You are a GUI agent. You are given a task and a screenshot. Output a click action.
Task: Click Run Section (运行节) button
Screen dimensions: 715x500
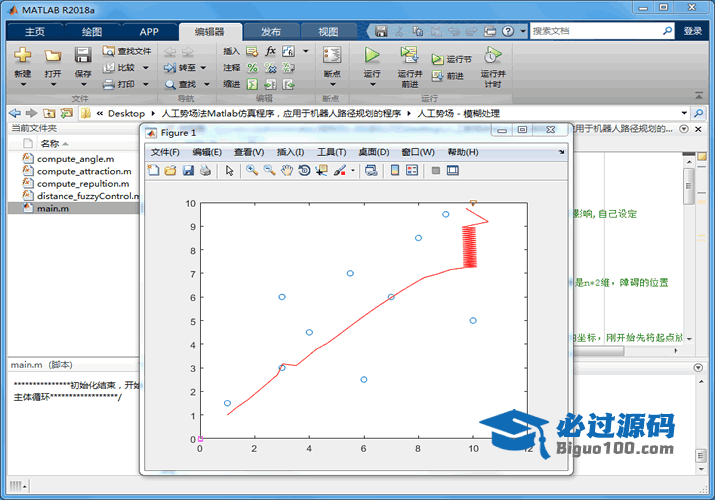tap(451, 59)
